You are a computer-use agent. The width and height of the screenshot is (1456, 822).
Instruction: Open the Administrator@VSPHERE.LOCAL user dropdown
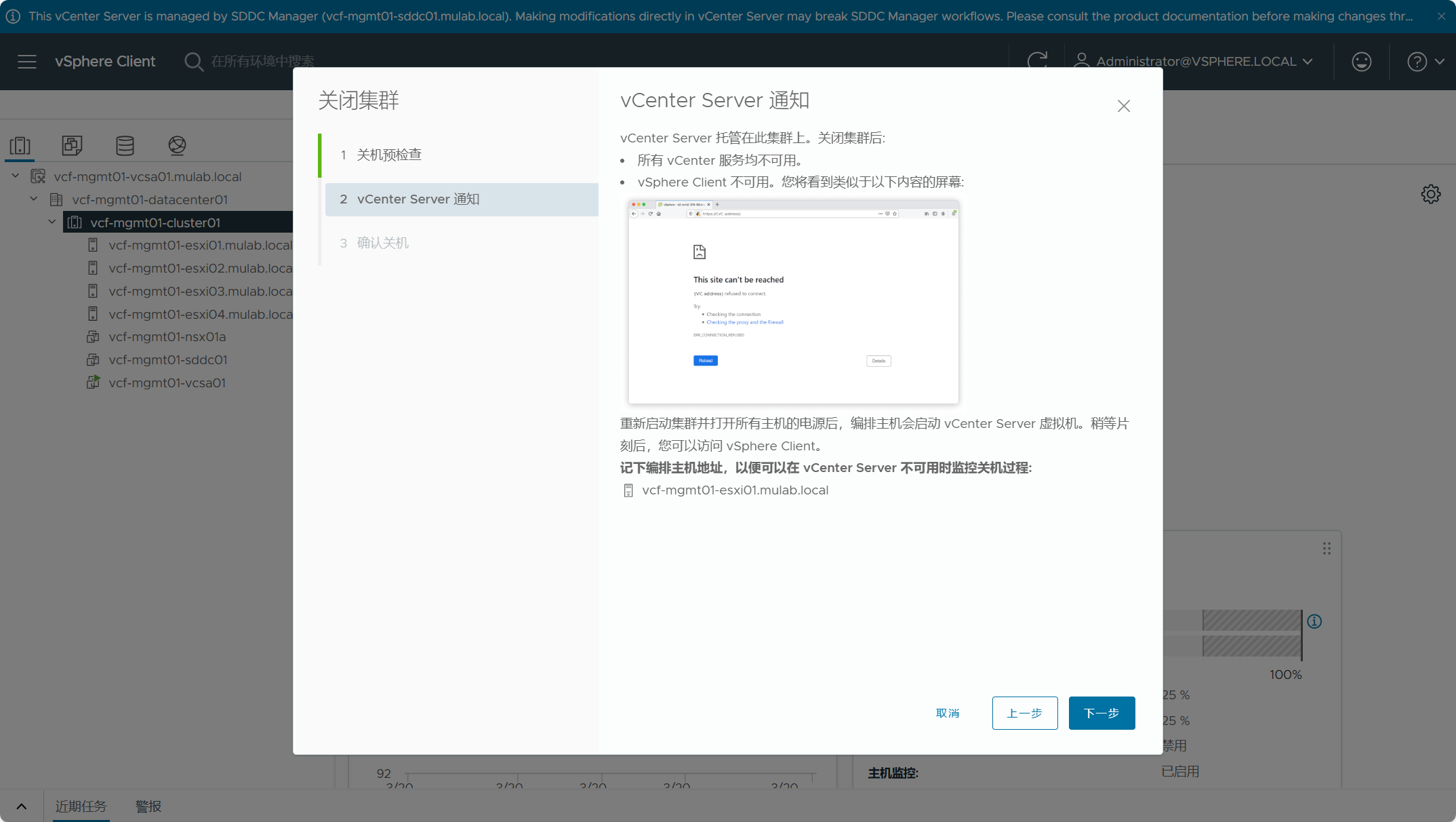click(1195, 62)
